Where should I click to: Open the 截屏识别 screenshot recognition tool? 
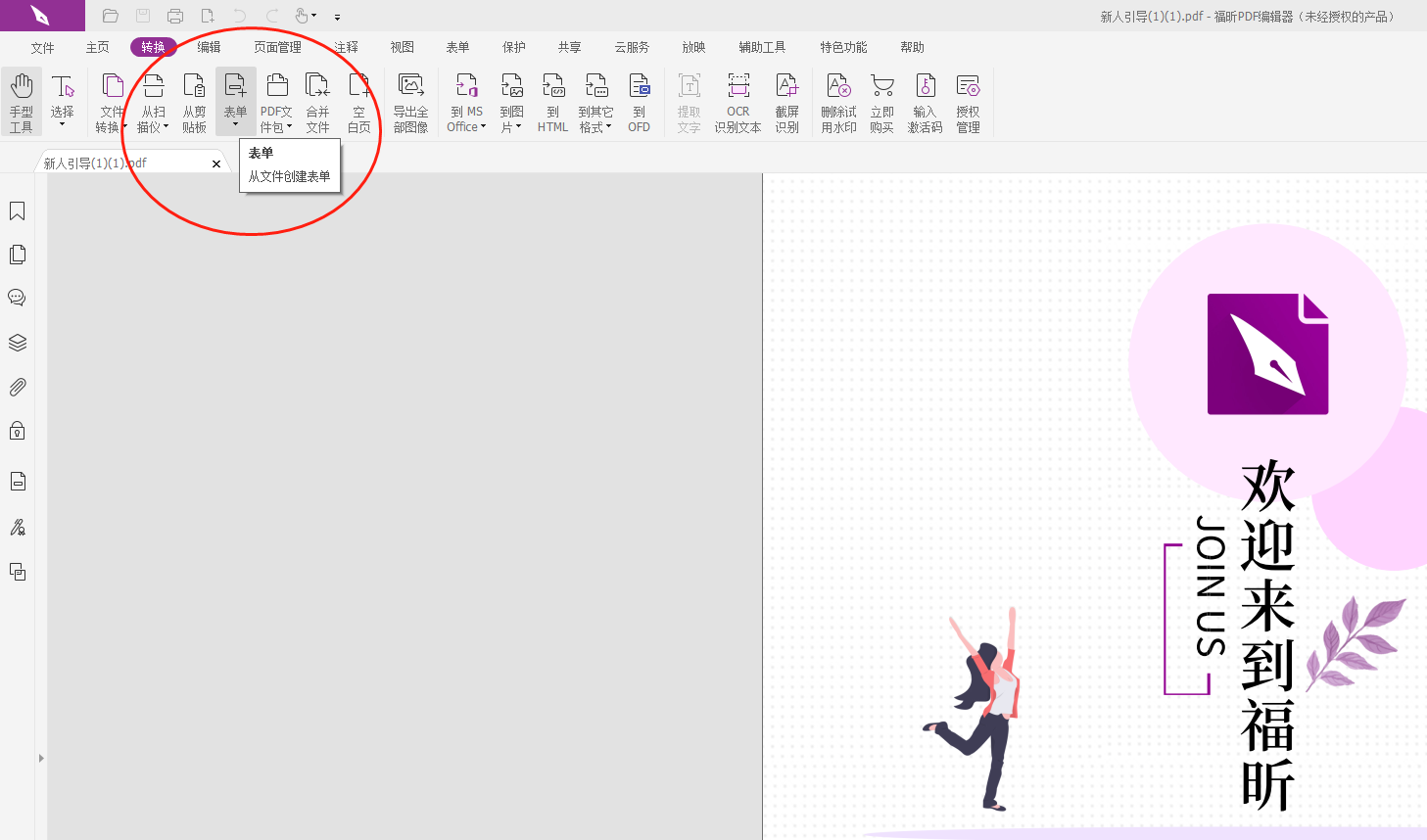786,101
